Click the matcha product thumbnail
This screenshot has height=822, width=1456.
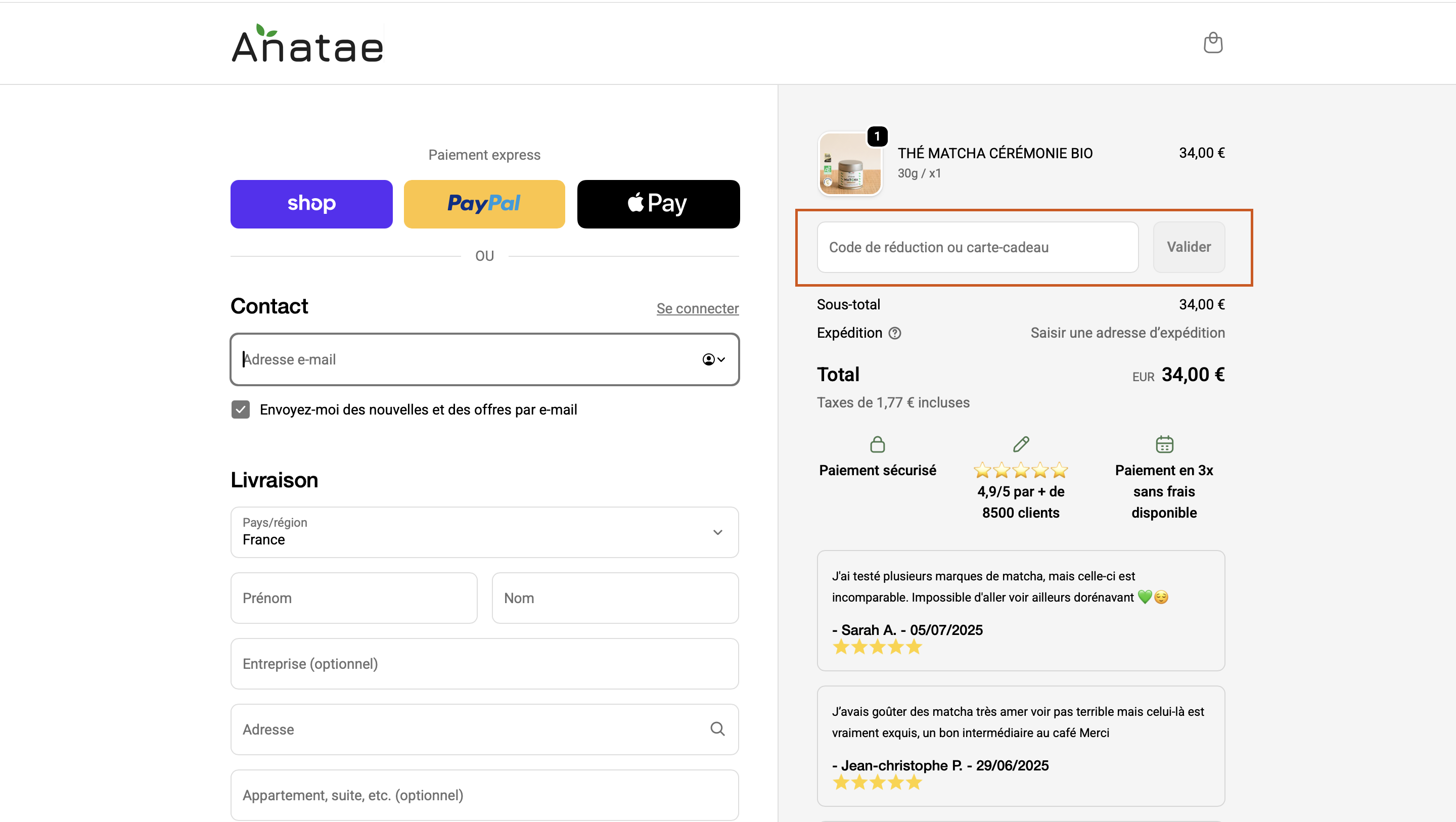[x=850, y=164]
